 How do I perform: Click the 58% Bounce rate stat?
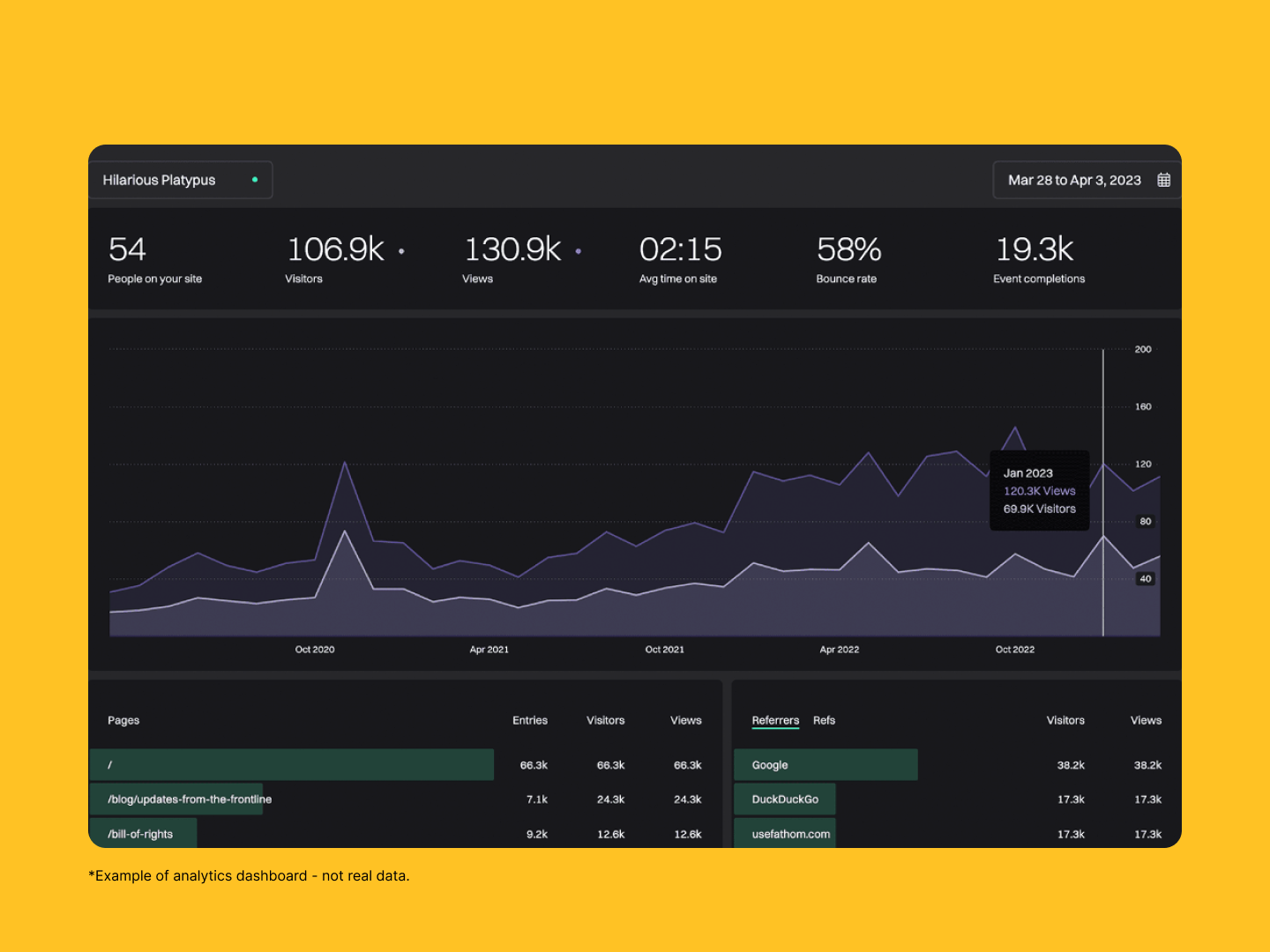(848, 259)
